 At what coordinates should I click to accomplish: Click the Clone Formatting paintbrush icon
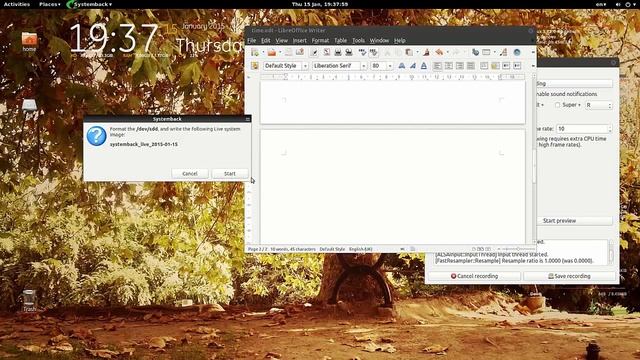(x=426, y=52)
